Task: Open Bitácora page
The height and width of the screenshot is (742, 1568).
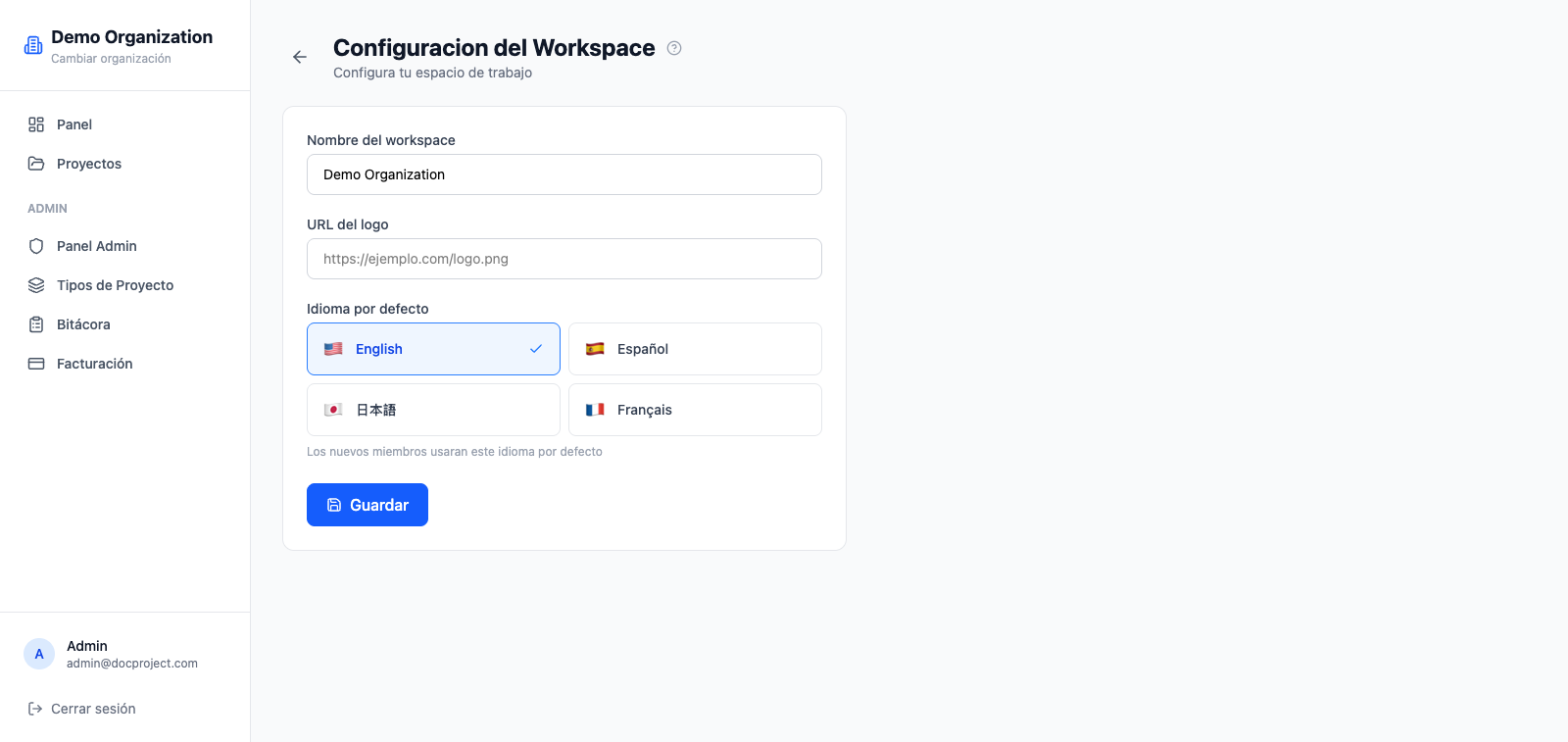Action: [125, 324]
